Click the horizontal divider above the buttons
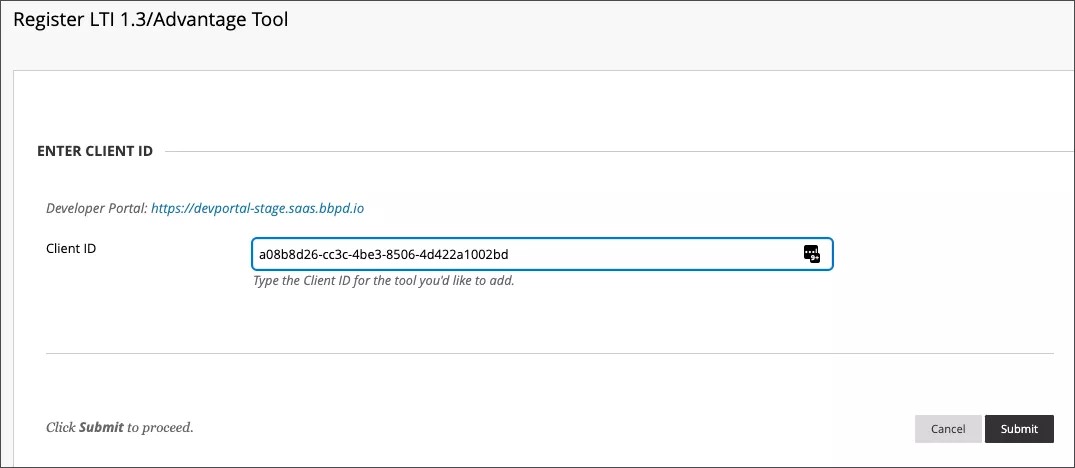 [549, 353]
